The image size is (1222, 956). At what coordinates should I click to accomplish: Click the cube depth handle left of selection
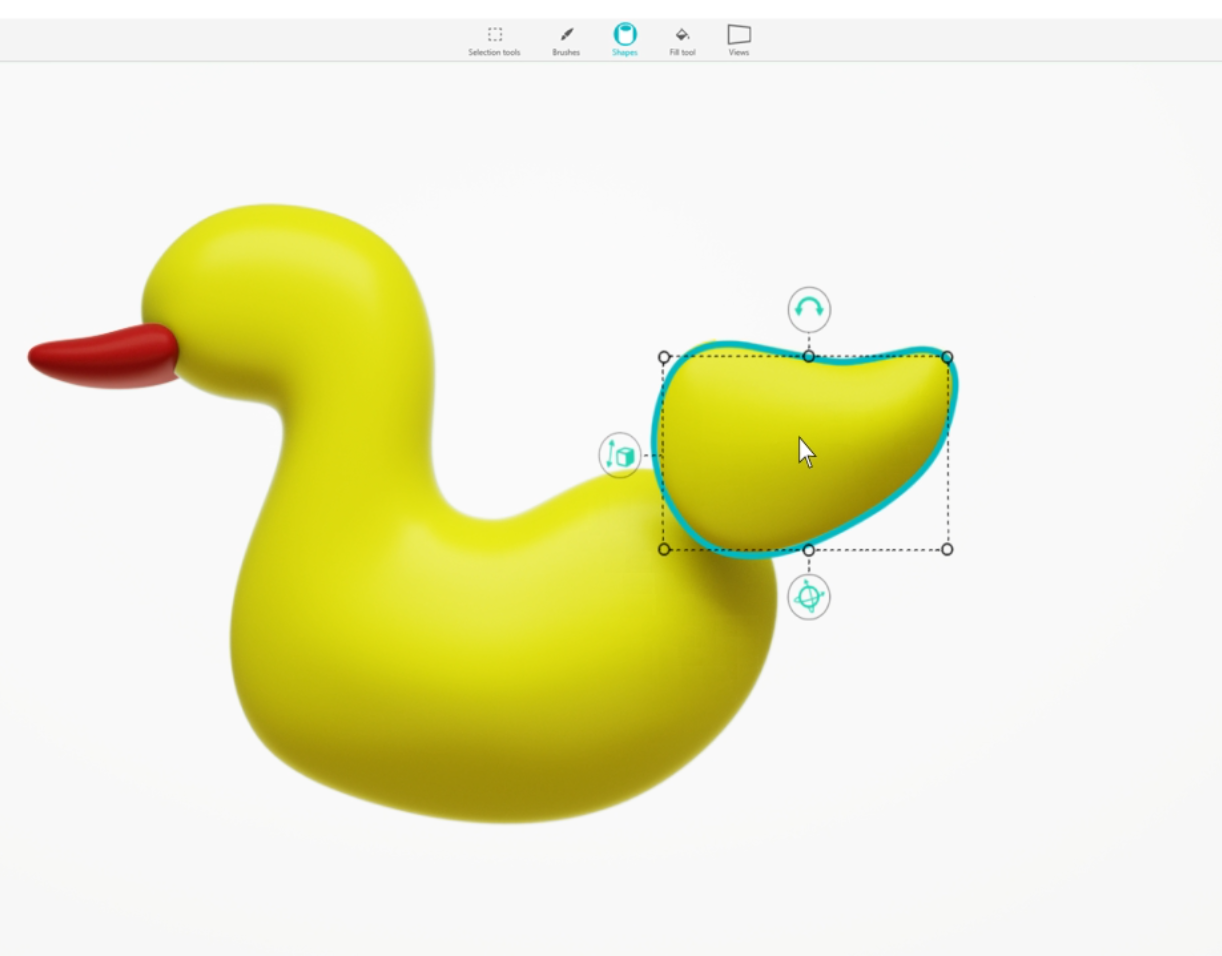tap(620, 456)
